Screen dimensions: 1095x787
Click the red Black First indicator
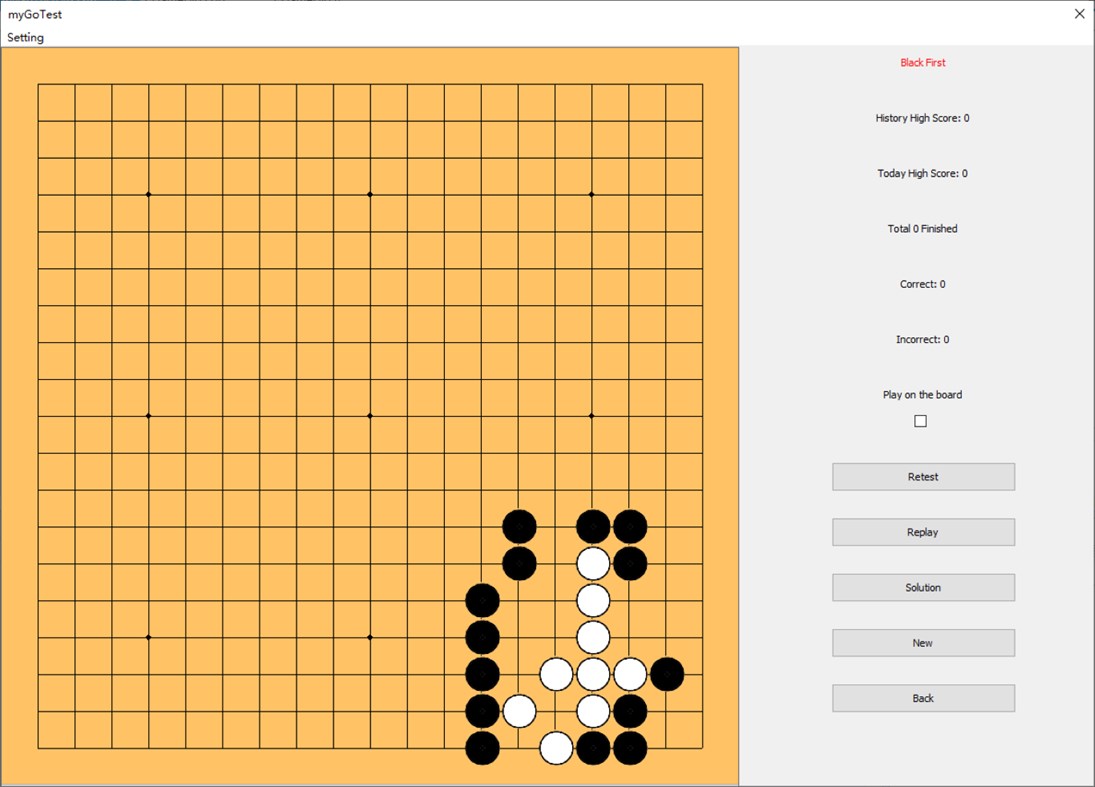922,62
